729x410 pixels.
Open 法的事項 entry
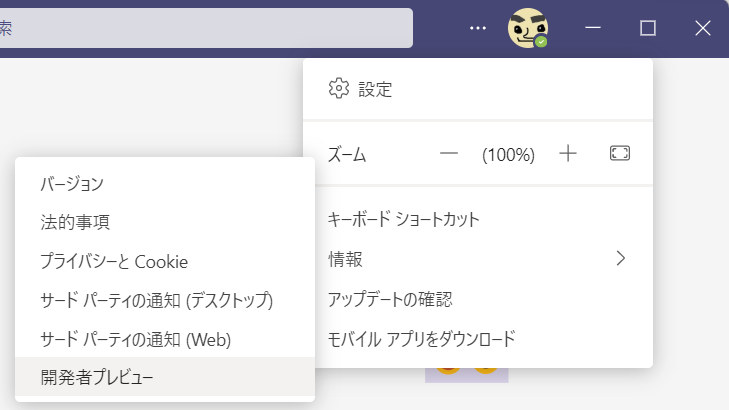click(165, 222)
